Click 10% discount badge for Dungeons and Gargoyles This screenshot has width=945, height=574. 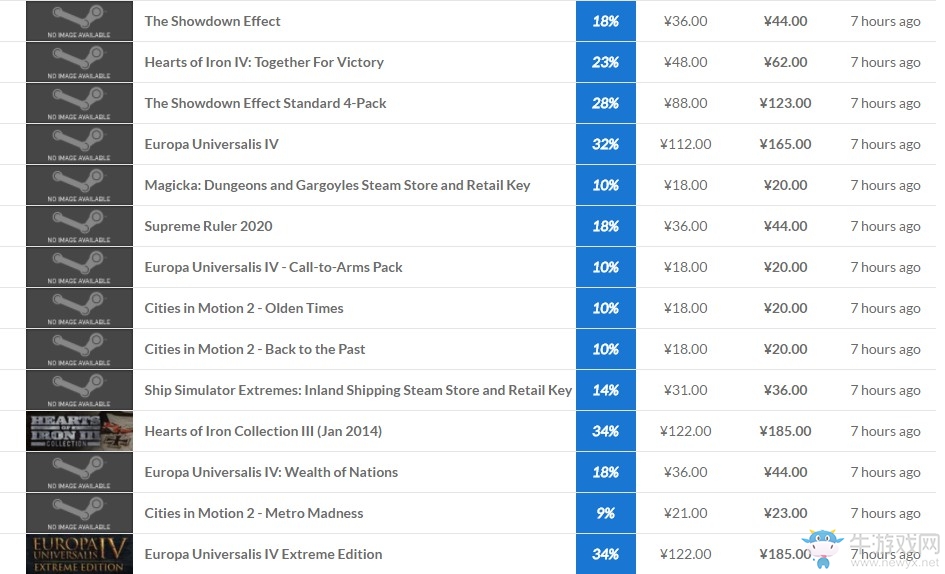point(606,185)
